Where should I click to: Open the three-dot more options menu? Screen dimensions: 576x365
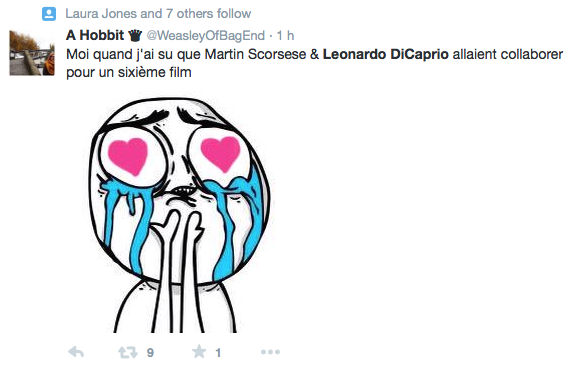pyautogui.click(x=270, y=352)
